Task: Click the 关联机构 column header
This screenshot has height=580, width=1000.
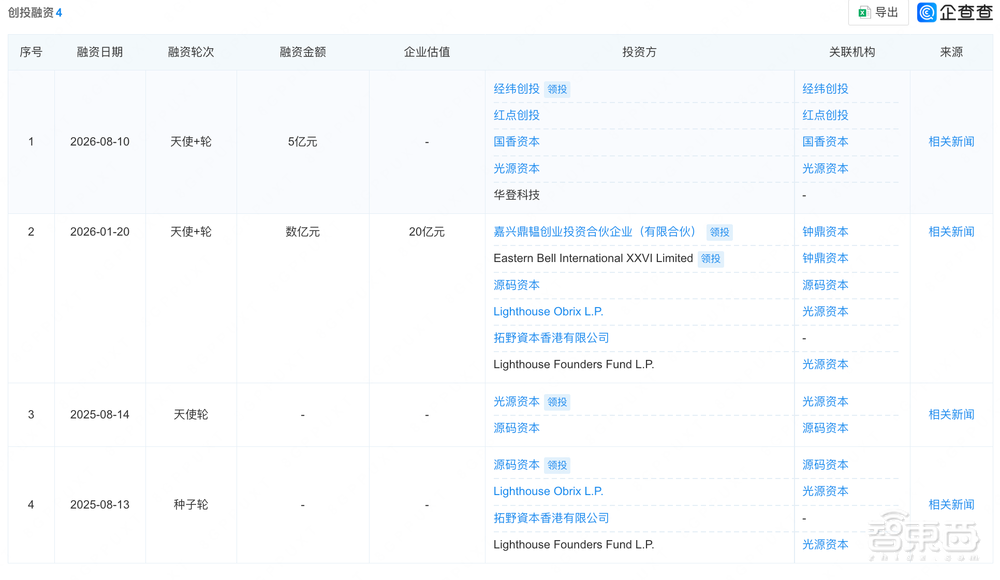Action: tap(852, 52)
